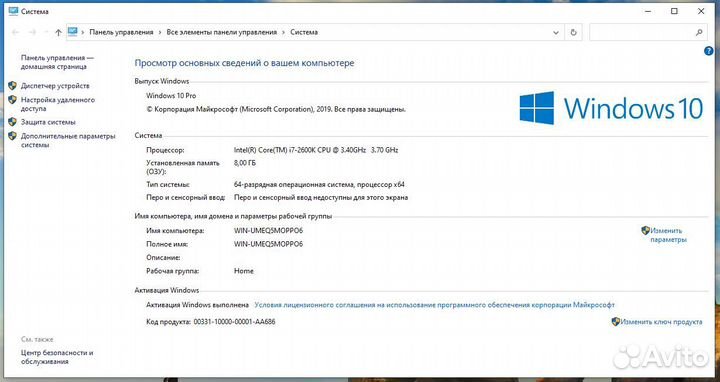The image size is (720, 382).
Task: Click Панель управления breadcrumb
Action: click(x=121, y=32)
